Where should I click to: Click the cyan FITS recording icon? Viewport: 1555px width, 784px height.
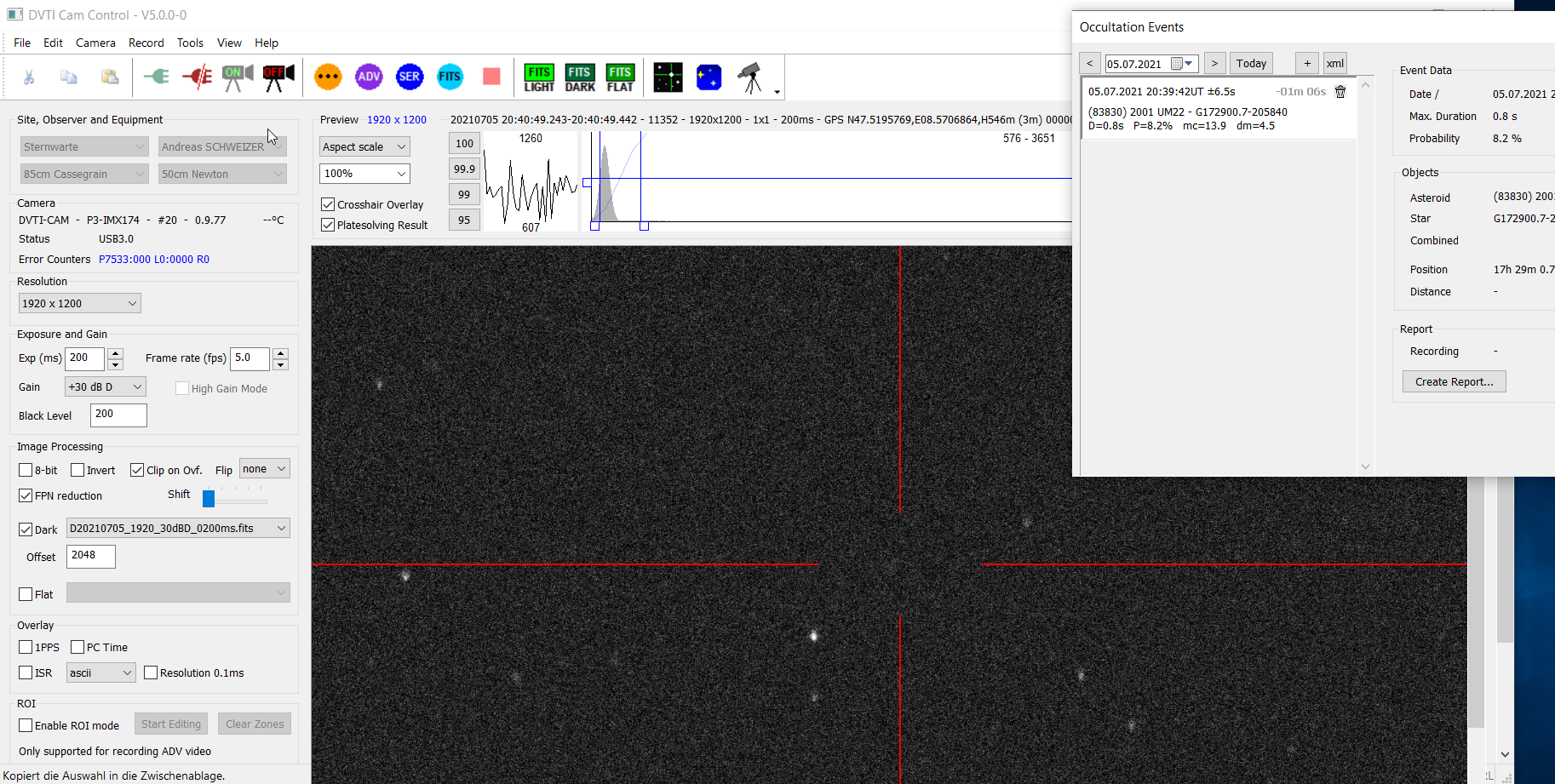point(450,77)
